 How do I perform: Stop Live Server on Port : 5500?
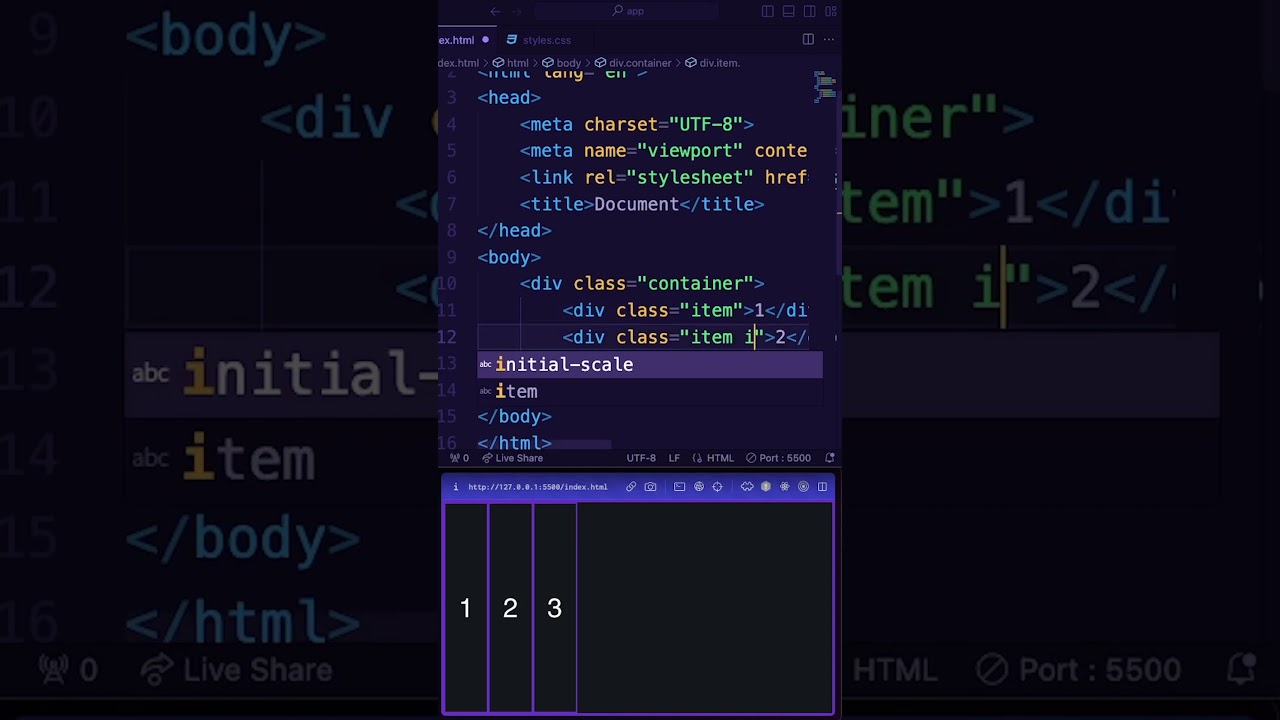[x=778, y=458]
